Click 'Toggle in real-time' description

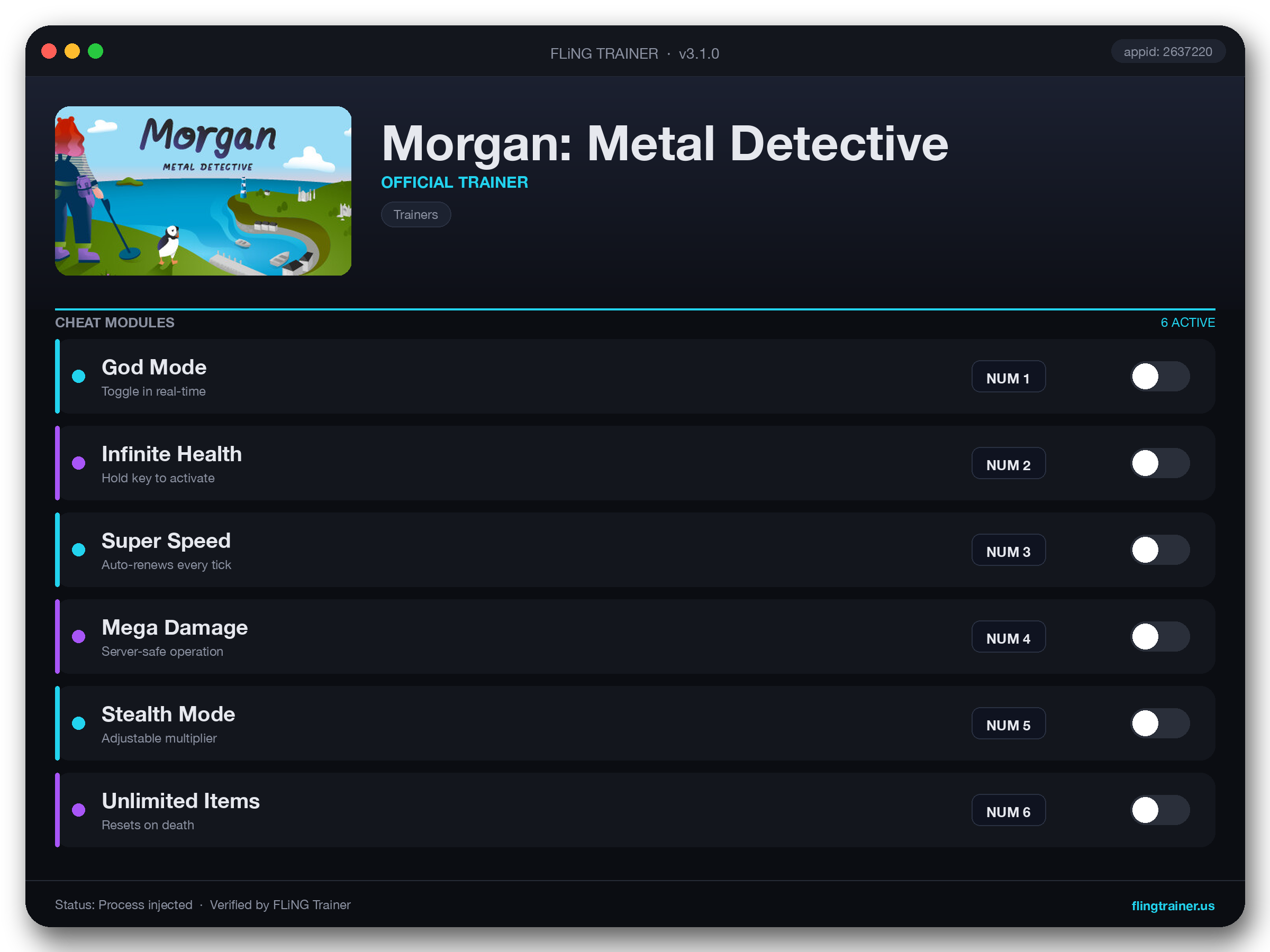pyautogui.click(x=154, y=391)
